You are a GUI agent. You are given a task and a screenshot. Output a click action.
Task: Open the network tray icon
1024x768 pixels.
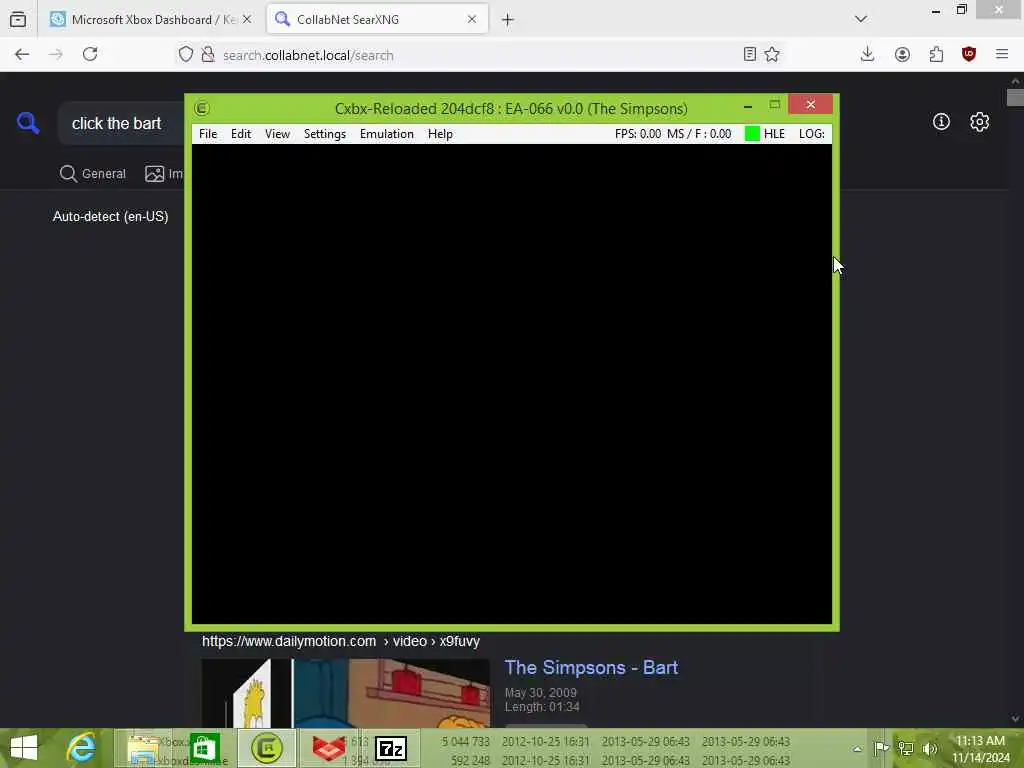tap(905, 748)
